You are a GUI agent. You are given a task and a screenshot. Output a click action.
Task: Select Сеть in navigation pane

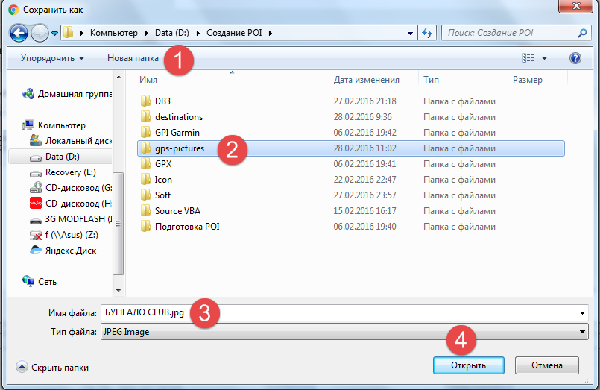pos(39,282)
